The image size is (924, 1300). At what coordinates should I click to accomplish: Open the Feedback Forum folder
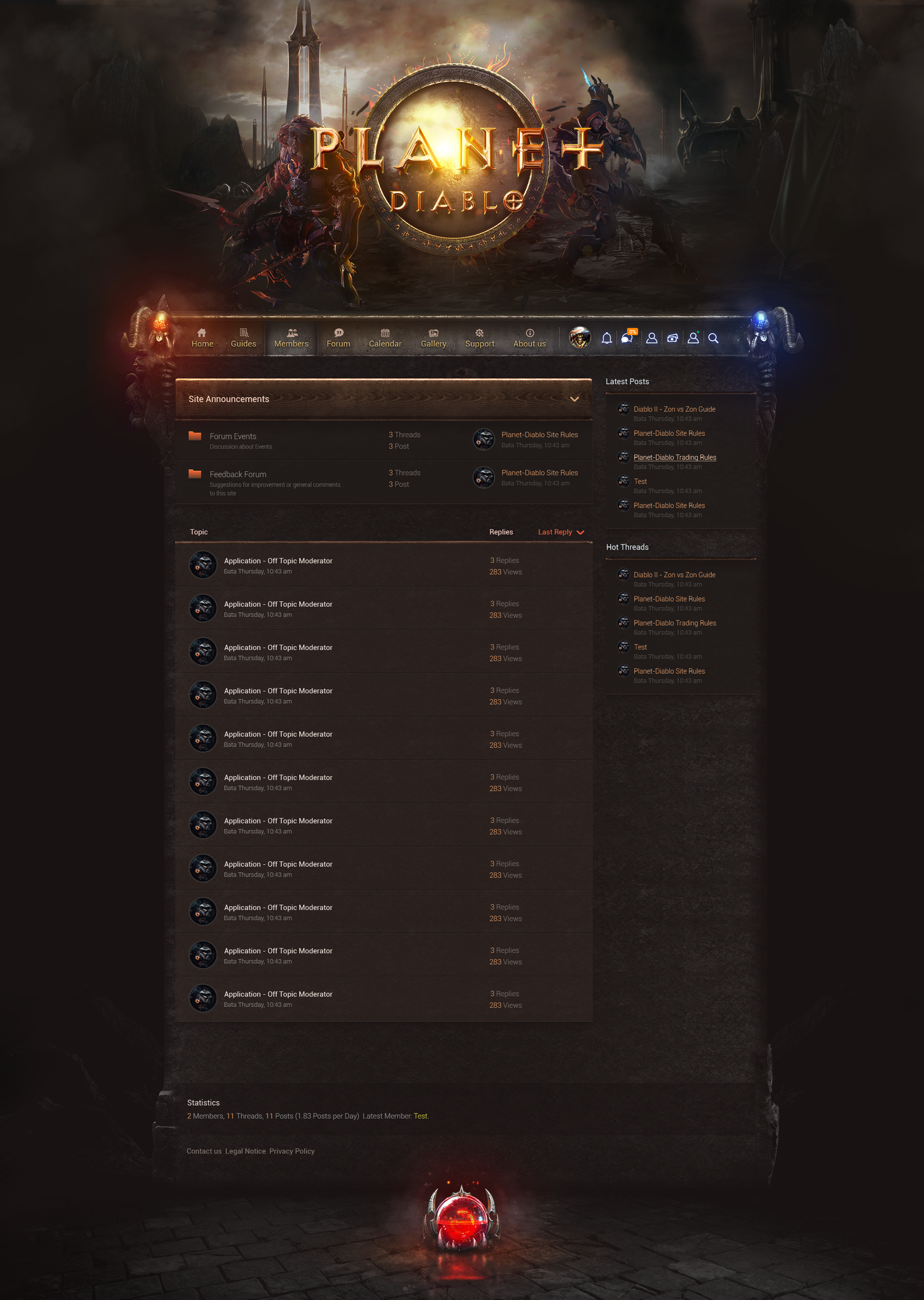(238, 474)
